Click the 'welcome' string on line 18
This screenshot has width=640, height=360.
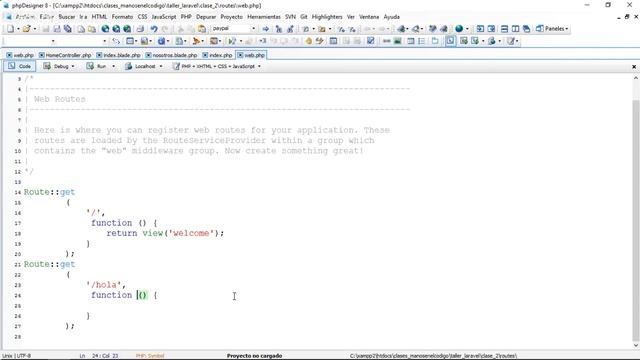pyautogui.click(x=191, y=233)
